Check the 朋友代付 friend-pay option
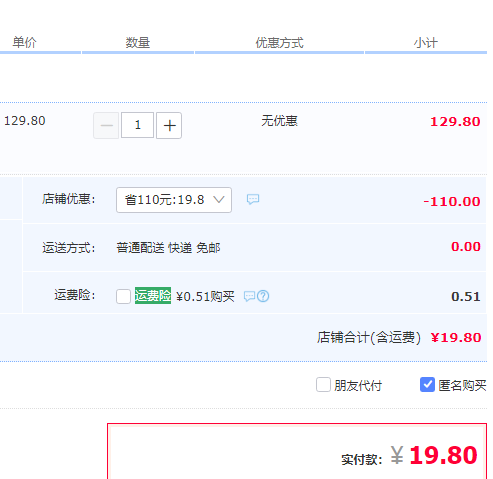The height and width of the screenshot is (479, 493). (323, 385)
